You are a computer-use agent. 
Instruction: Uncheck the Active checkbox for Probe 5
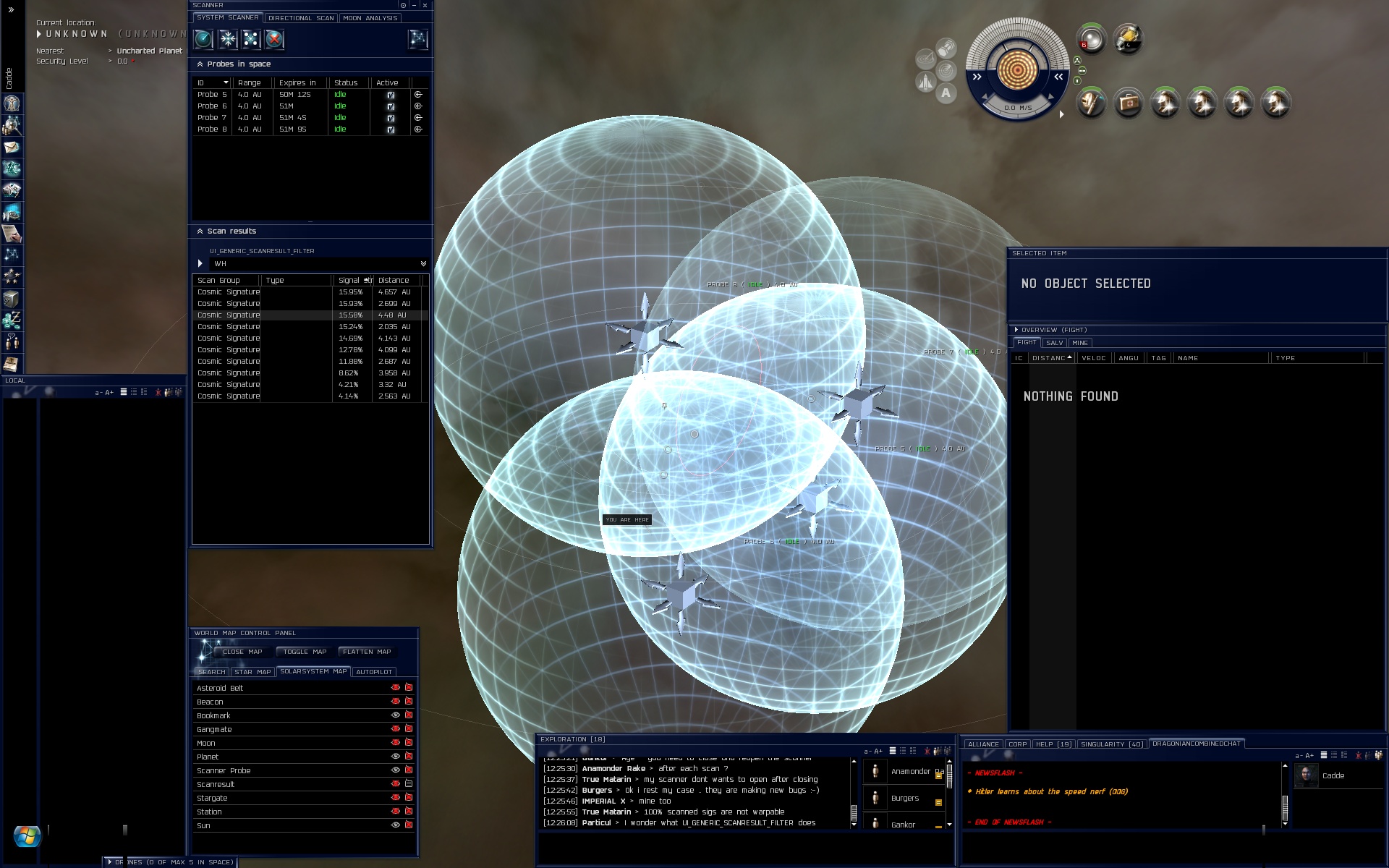391,95
